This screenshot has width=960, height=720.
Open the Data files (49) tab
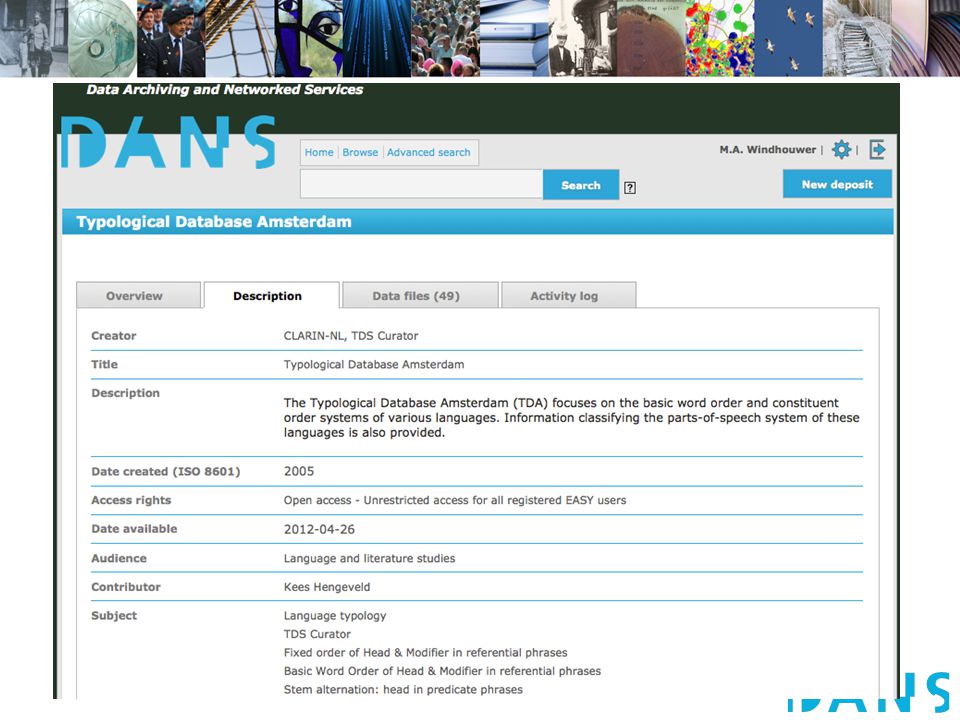point(420,296)
